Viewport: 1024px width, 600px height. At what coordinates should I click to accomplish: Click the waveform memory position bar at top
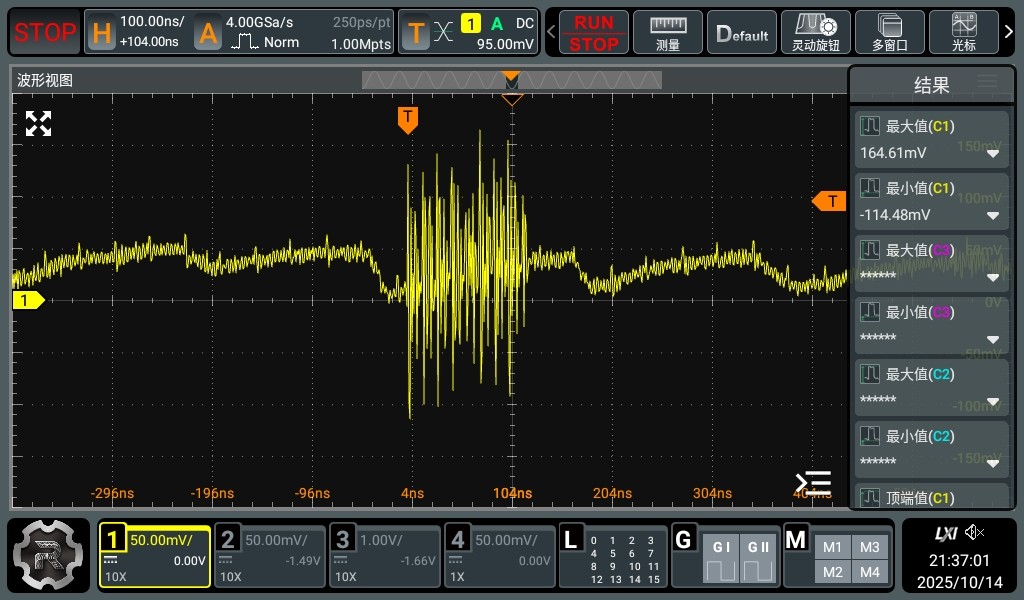point(511,80)
